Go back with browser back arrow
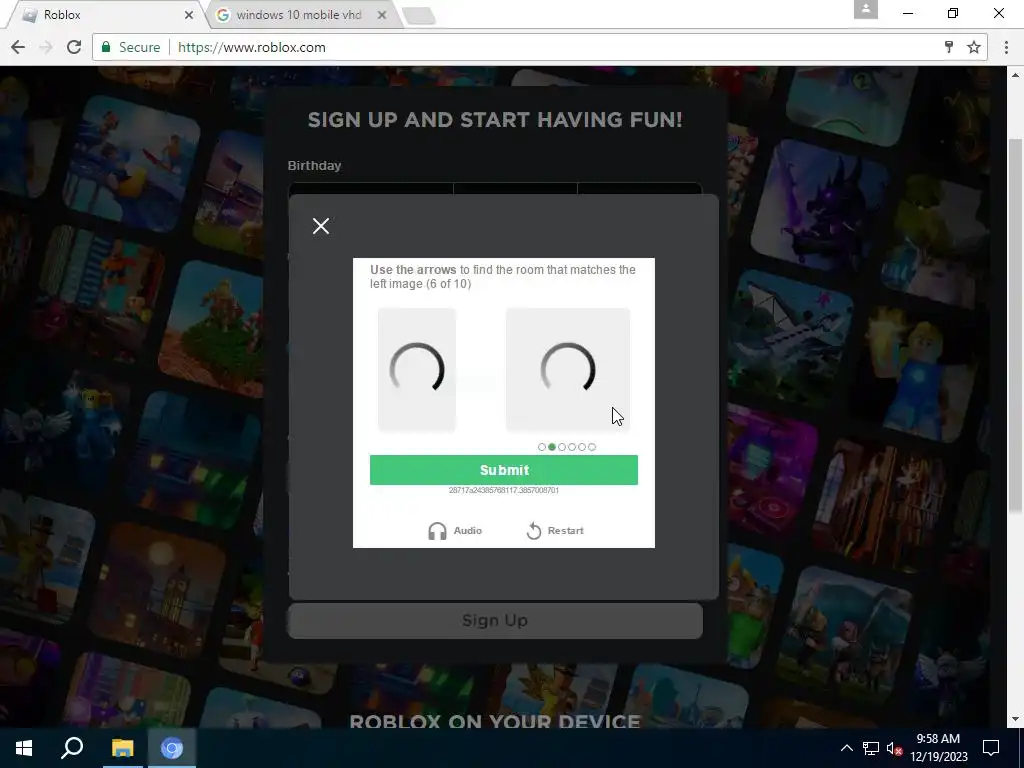This screenshot has width=1024, height=768. 18,47
